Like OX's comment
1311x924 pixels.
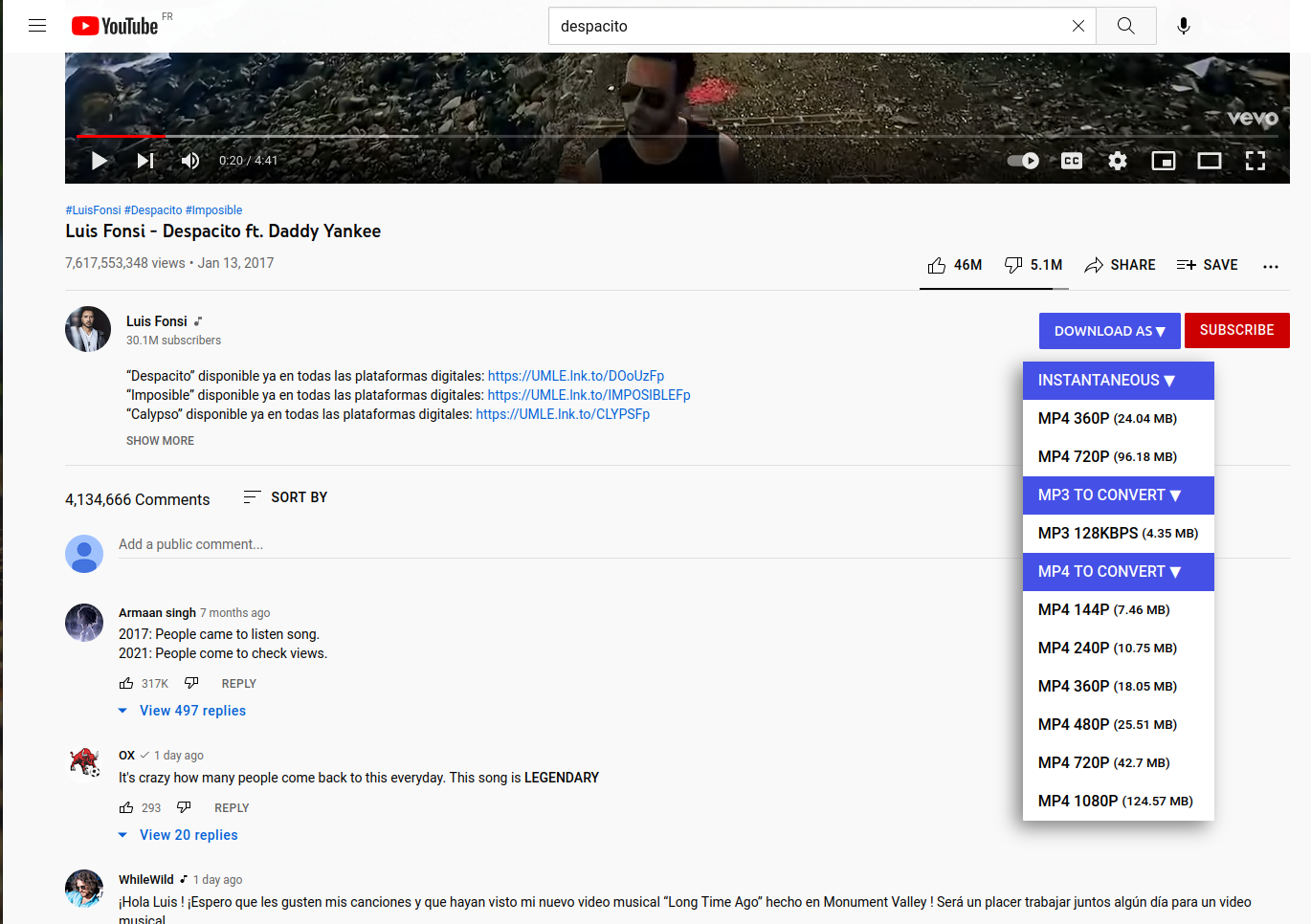tap(126, 808)
